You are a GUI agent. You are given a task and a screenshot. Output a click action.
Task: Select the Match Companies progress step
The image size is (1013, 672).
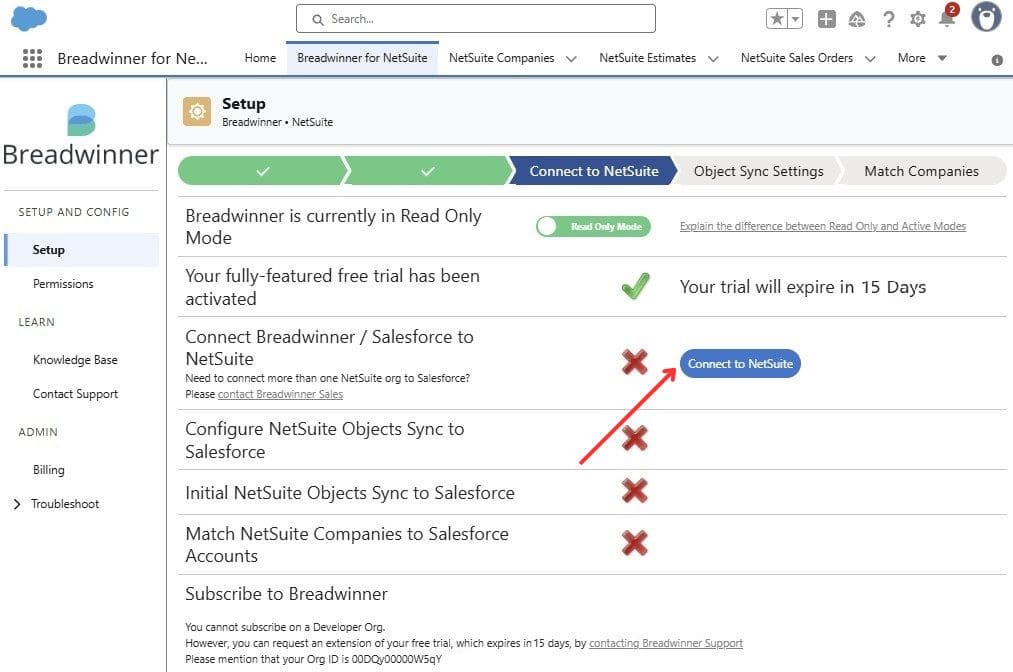point(921,171)
